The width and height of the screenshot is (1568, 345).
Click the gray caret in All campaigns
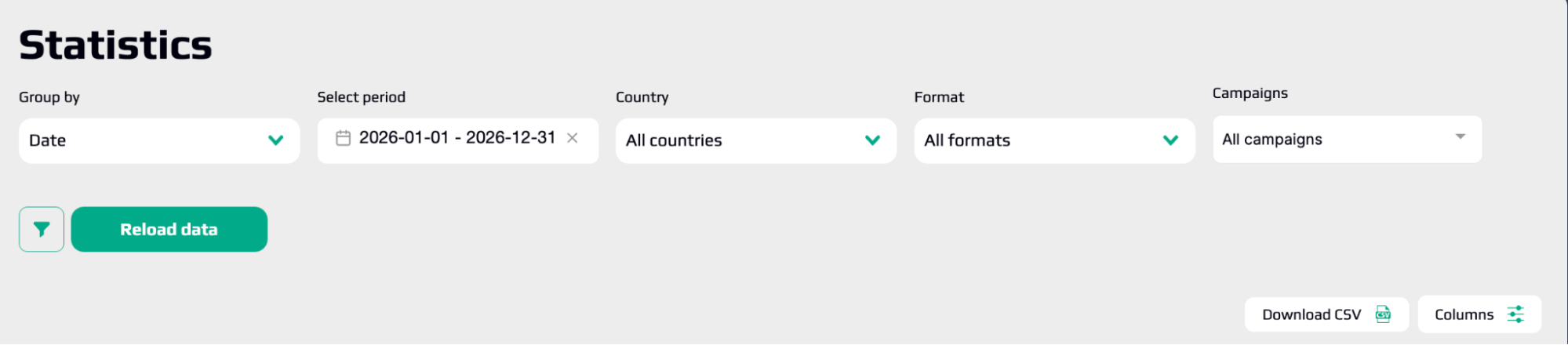pos(1461,136)
